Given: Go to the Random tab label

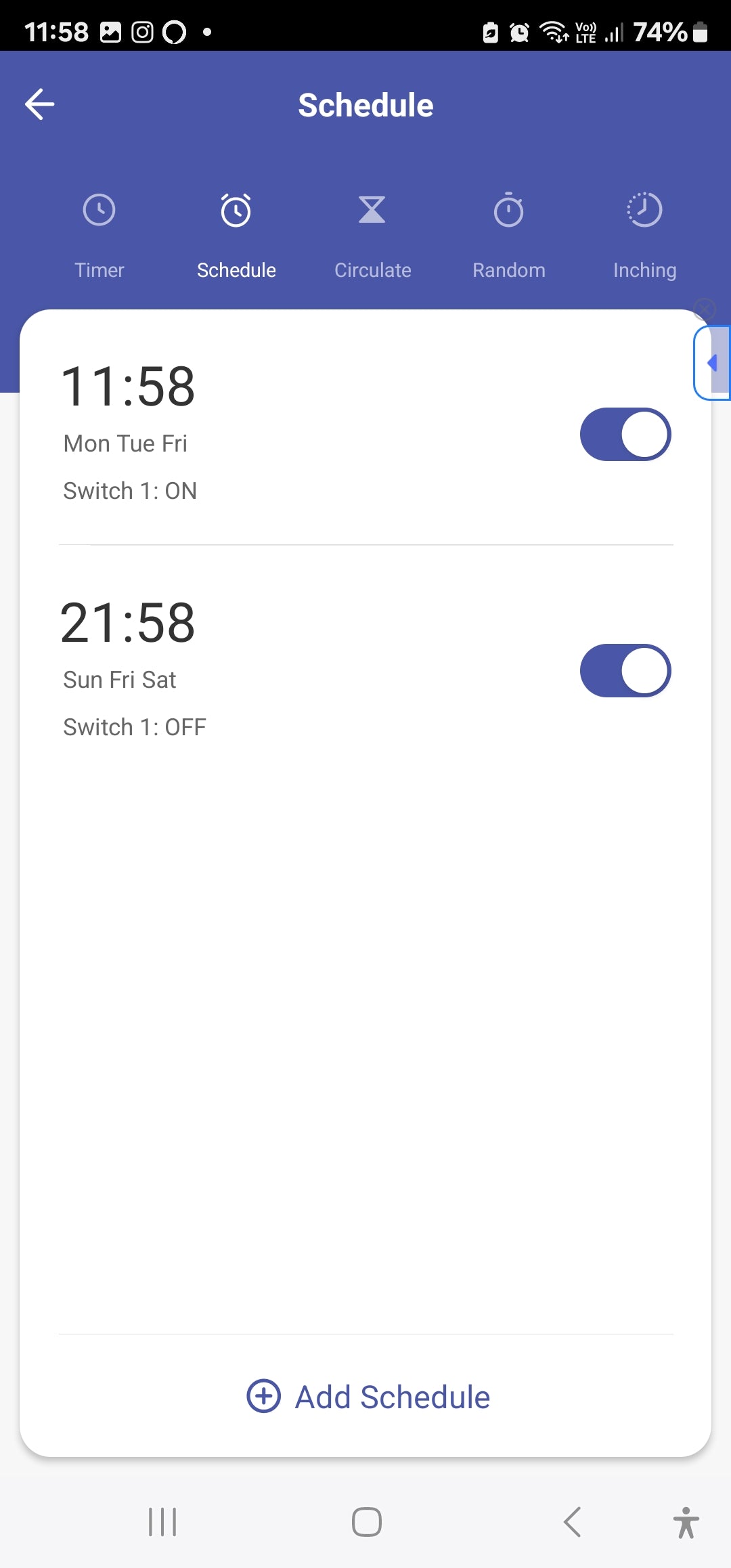Looking at the screenshot, I should (x=508, y=270).
